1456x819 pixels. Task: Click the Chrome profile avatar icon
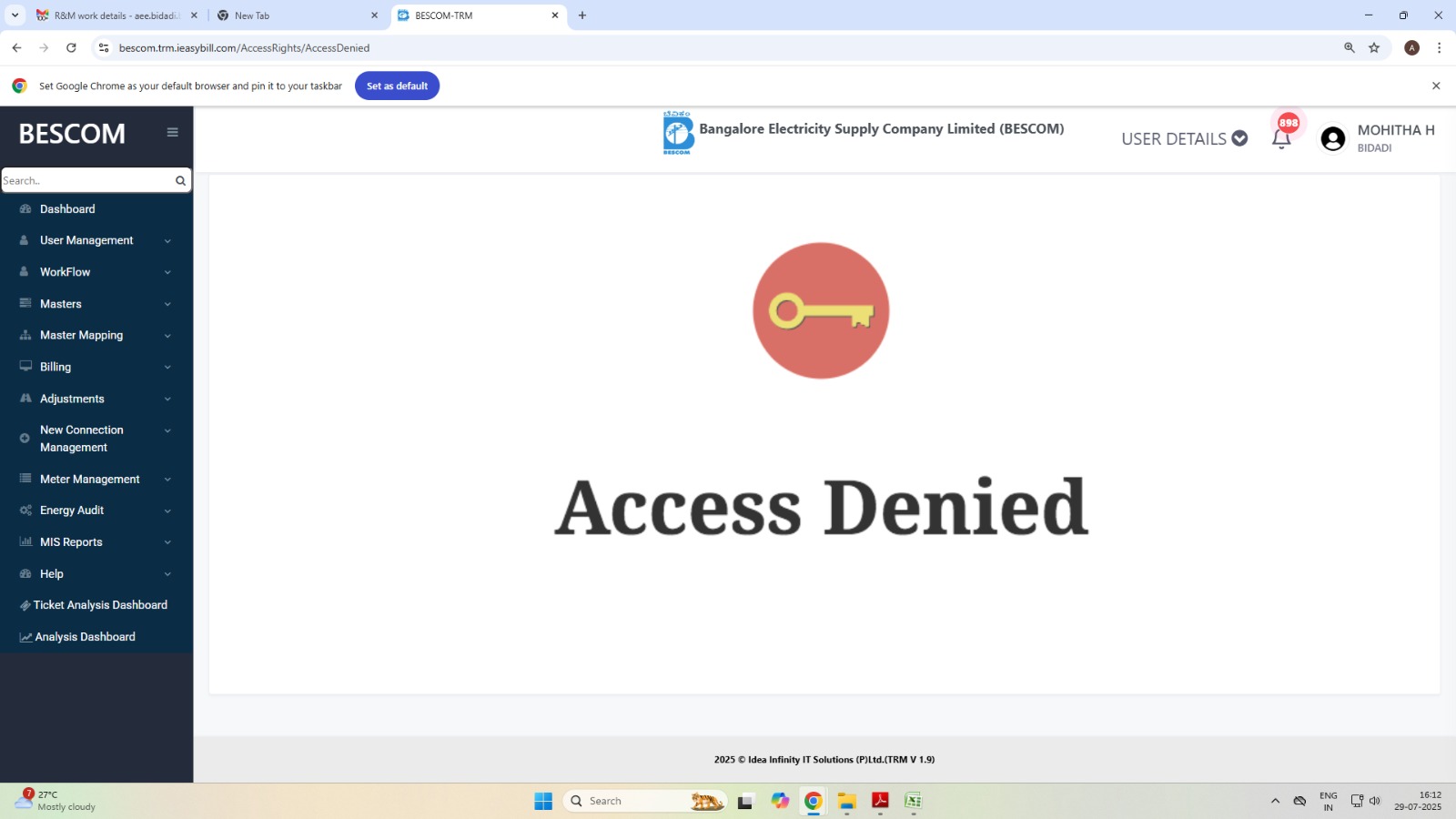coord(1412,47)
